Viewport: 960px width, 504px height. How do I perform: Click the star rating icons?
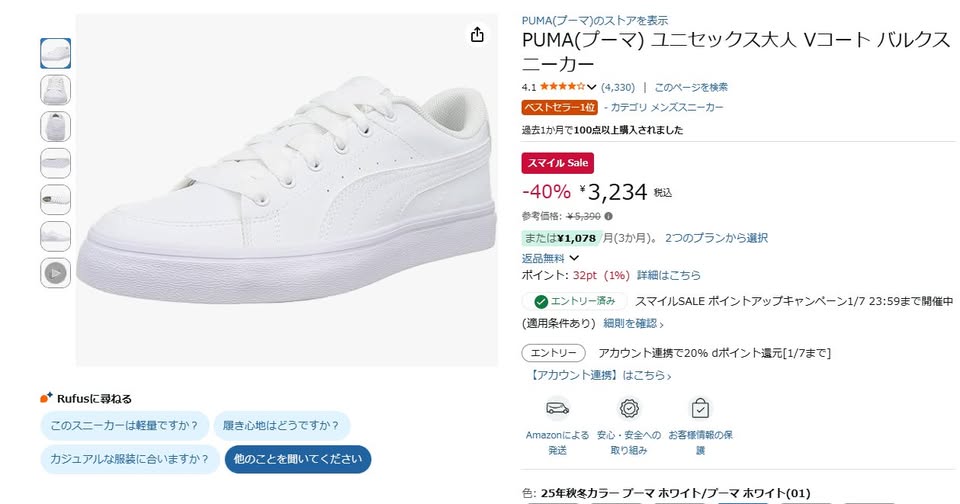[562, 87]
